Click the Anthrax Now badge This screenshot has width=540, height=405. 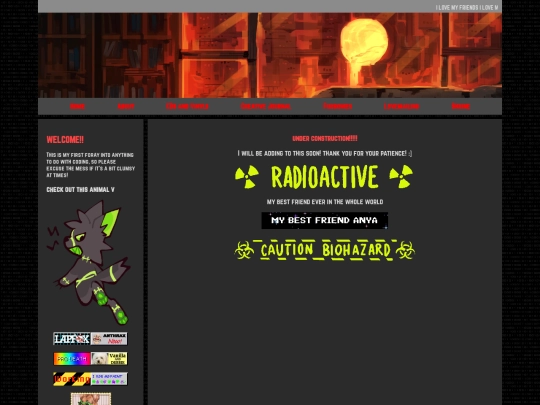tap(109, 339)
